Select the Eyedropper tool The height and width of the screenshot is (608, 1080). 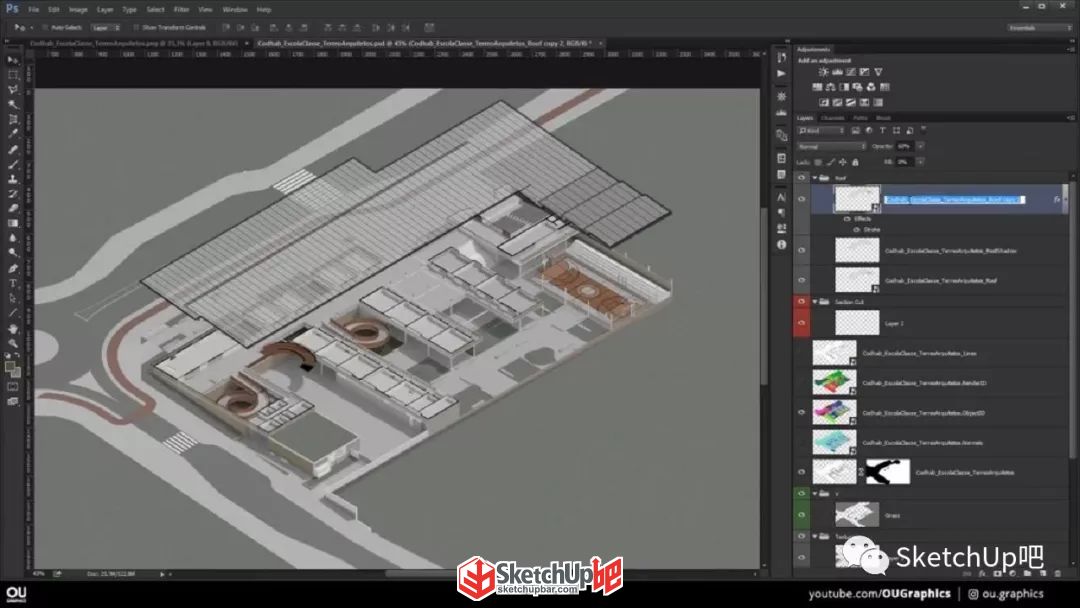click(12, 134)
